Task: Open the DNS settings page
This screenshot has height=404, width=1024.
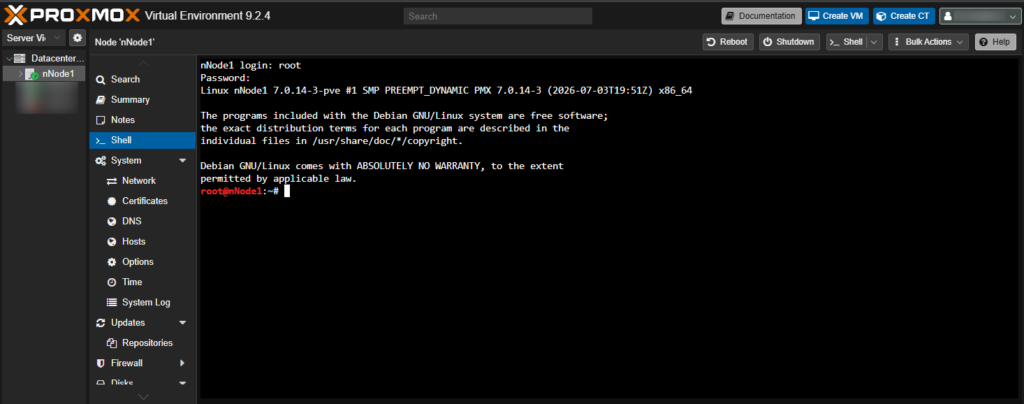Action: tap(131, 221)
